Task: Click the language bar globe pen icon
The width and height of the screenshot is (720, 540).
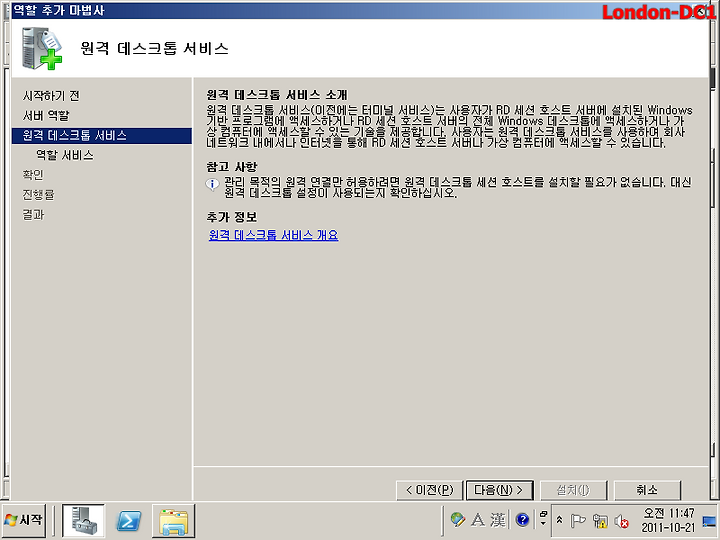Action: pos(457,520)
